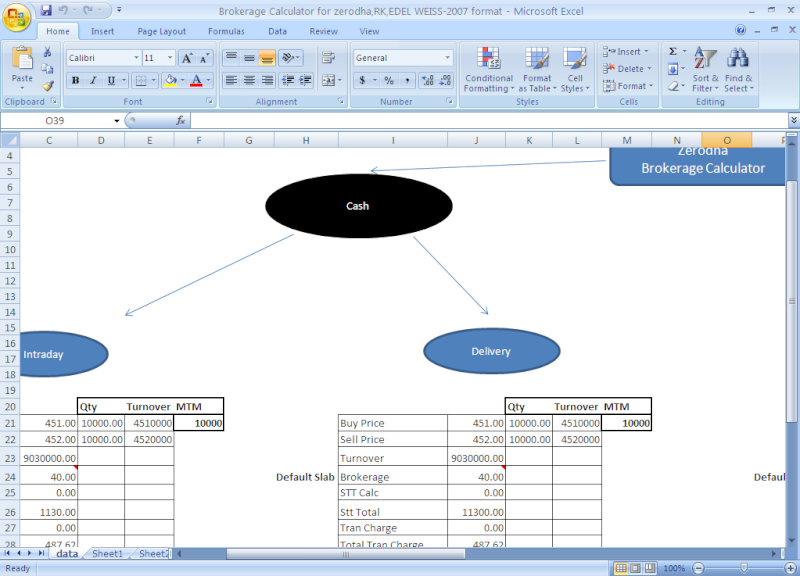Expand the General number format dropdown
This screenshot has height=576, width=800.
click(447, 58)
